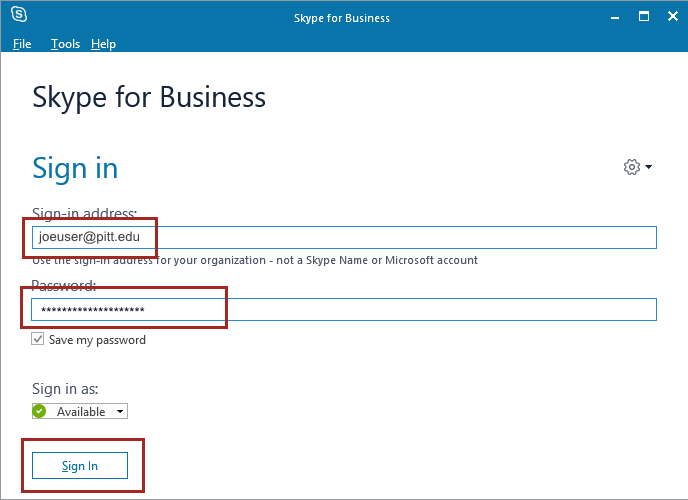Click the sign-in address hint text
The height and width of the screenshot is (500, 688).
[255, 260]
